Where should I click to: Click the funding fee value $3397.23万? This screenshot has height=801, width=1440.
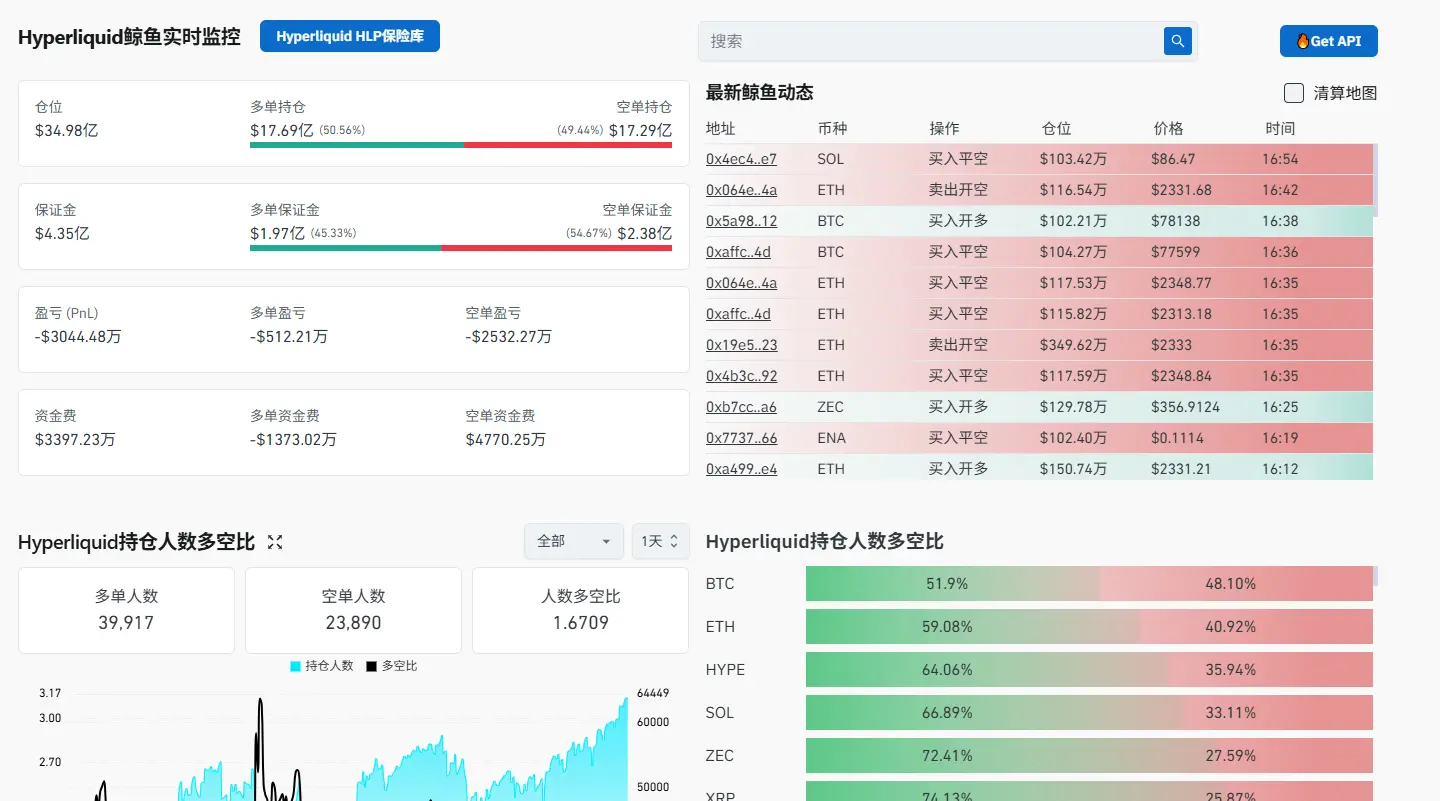[75, 440]
